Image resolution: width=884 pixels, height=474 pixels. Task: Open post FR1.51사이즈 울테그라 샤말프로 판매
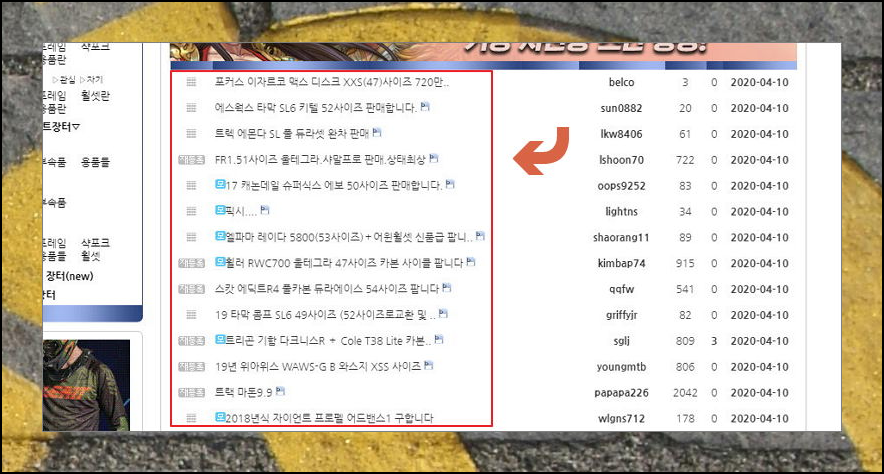pos(320,160)
